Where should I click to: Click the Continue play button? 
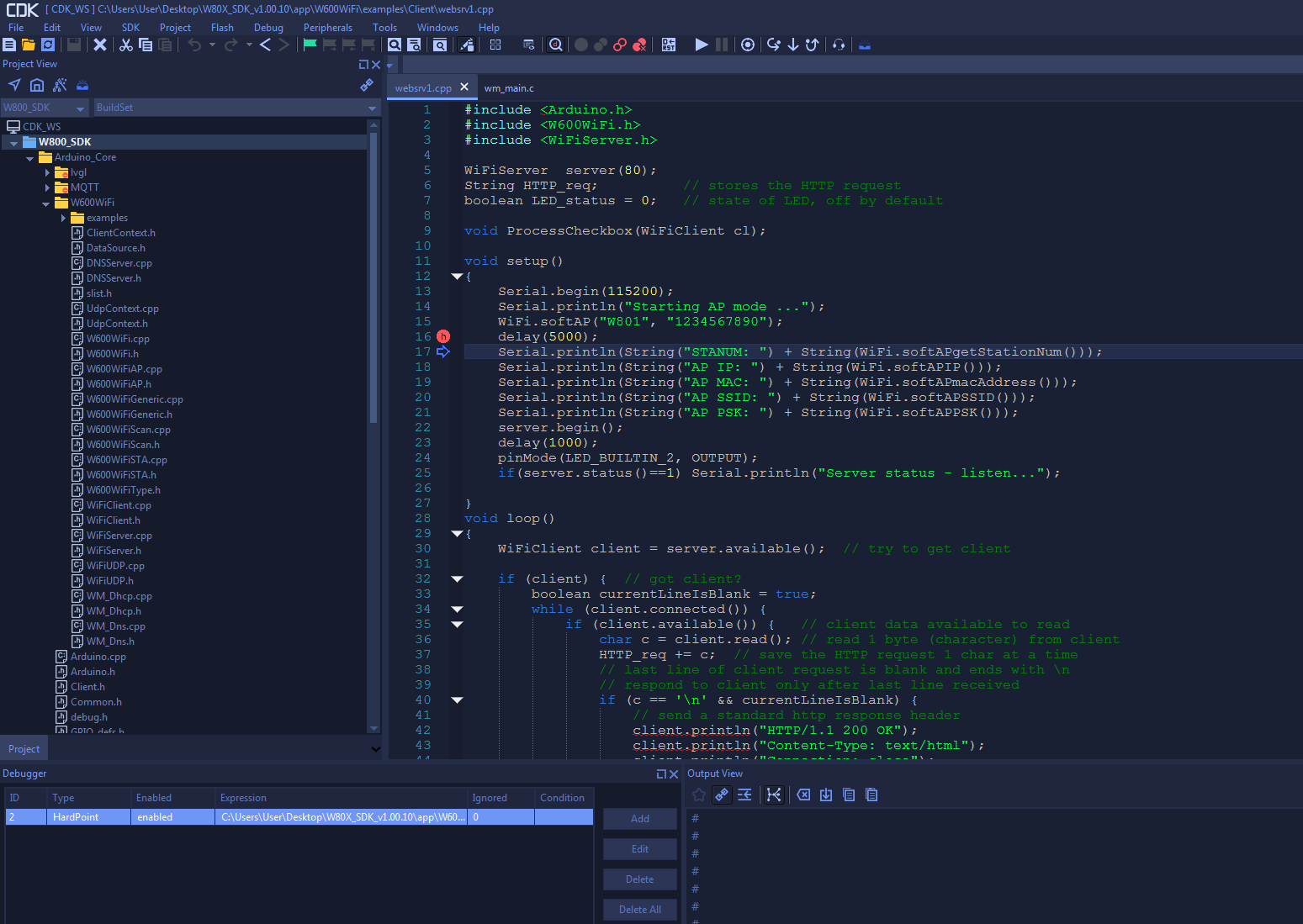(x=702, y=45)
